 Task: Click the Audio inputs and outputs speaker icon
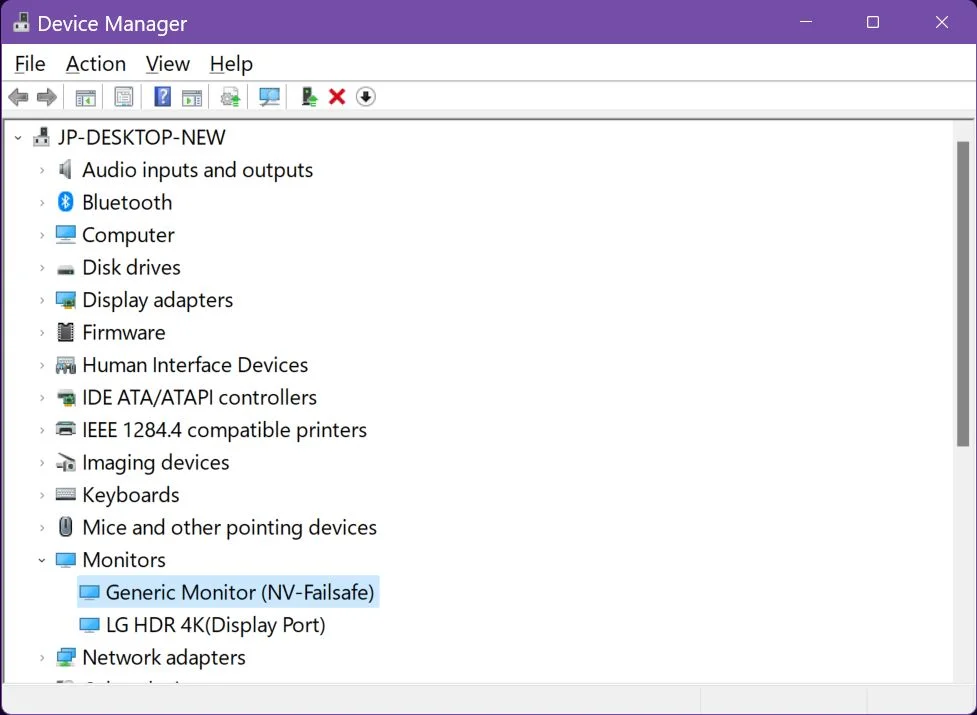65,169
